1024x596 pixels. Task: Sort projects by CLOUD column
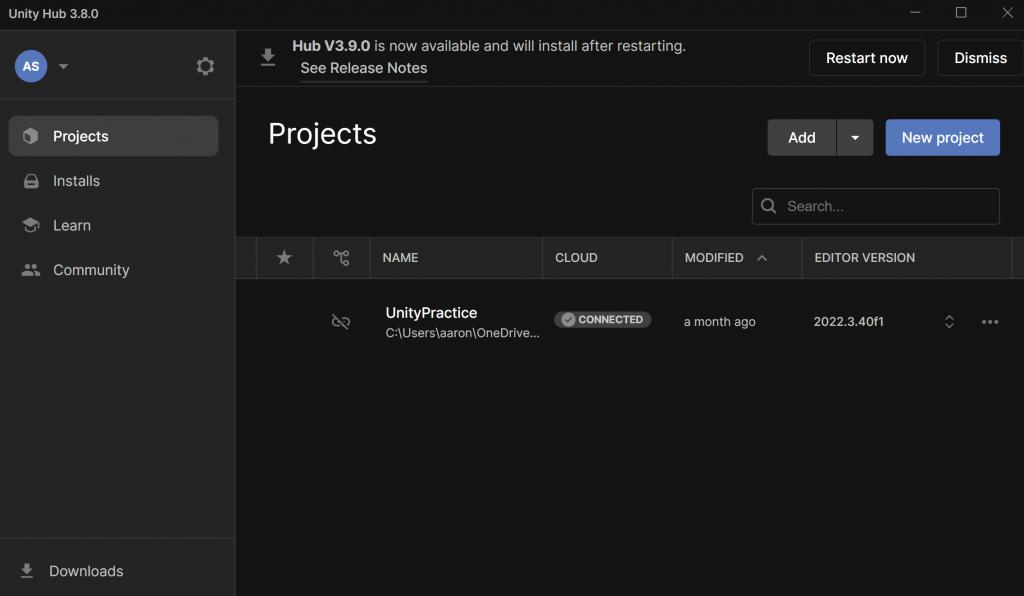576,258
